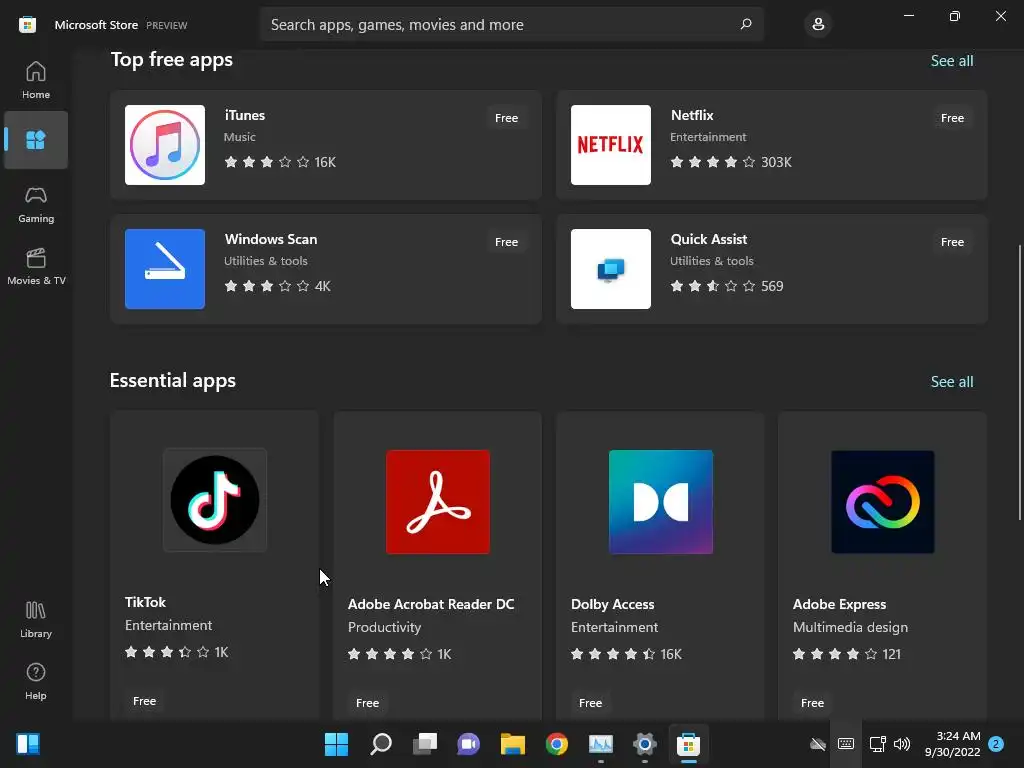Click the Productivity category label
1024x768 pixels.
coord(384,627)
